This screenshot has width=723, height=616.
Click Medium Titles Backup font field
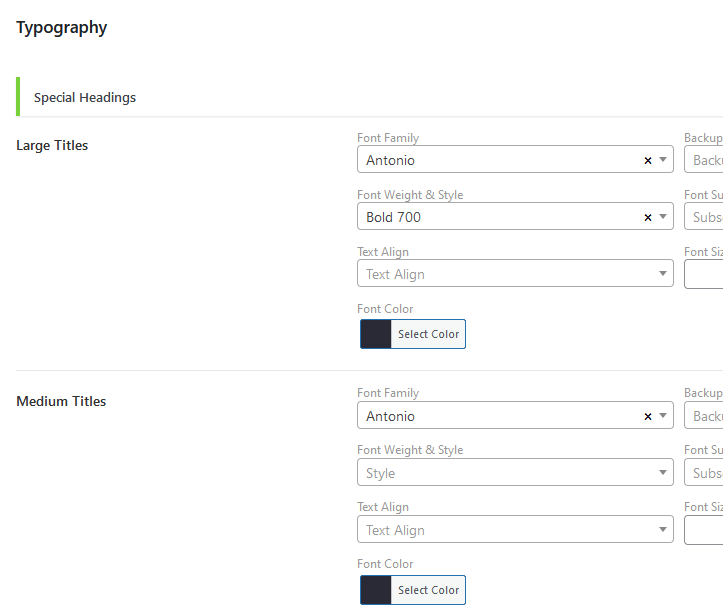[x=706, y=416]
